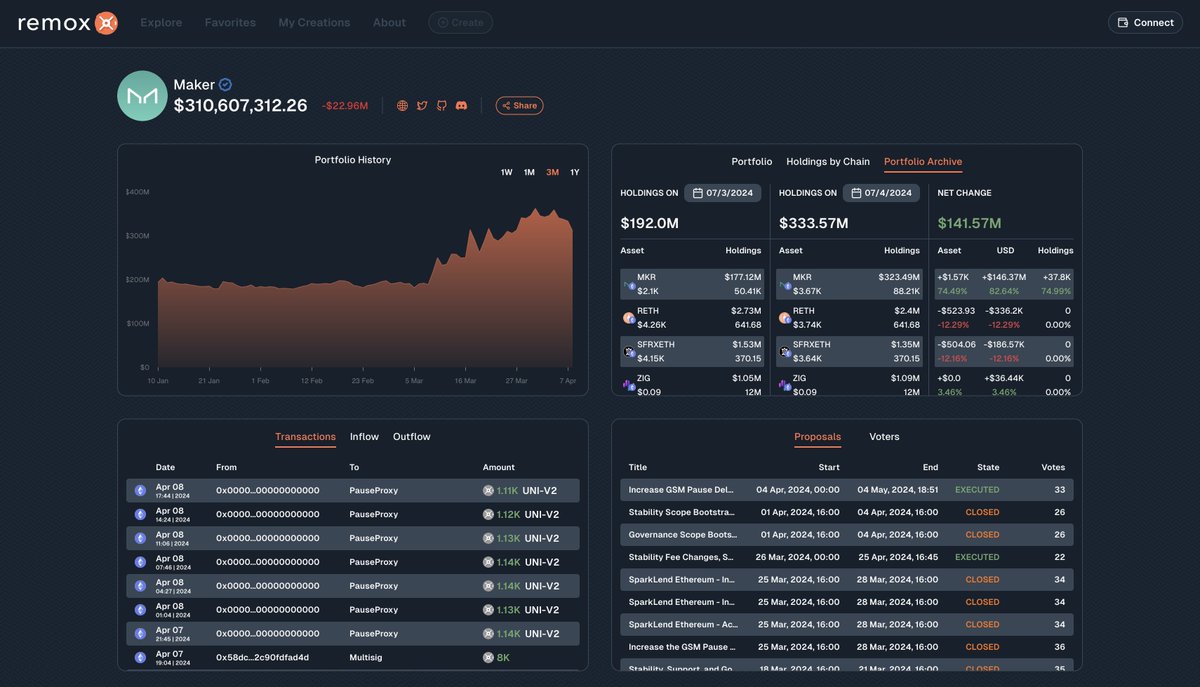Click the RETH asset icon for 07/3/2024
Viewport: 1200px width, 687px height.
tap(629, 318)
